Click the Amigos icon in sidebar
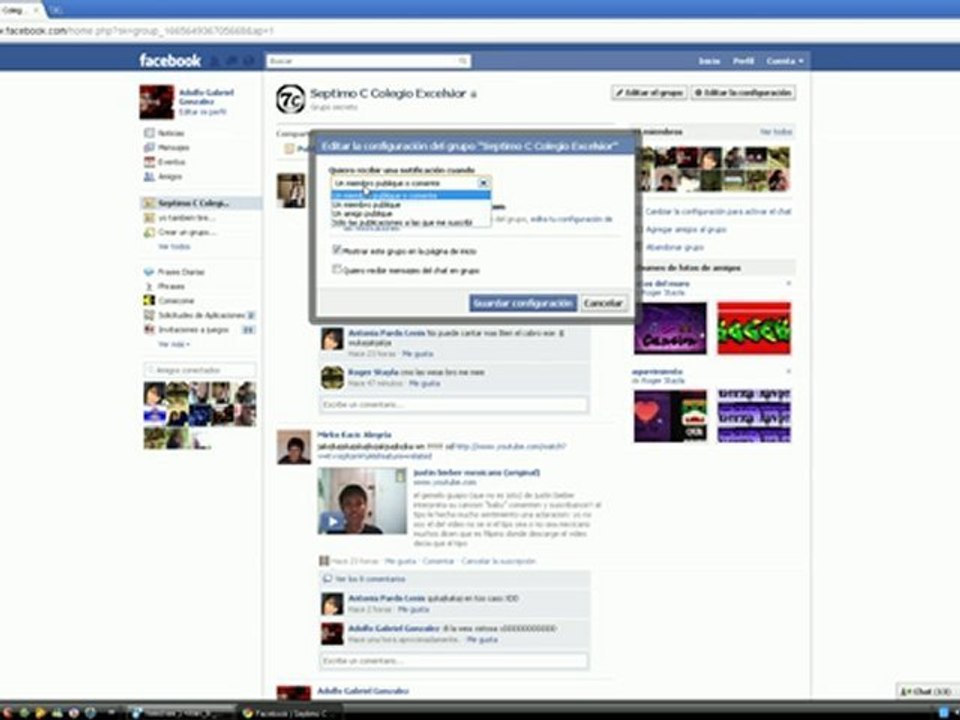960x720 pixels. [149, 177]
